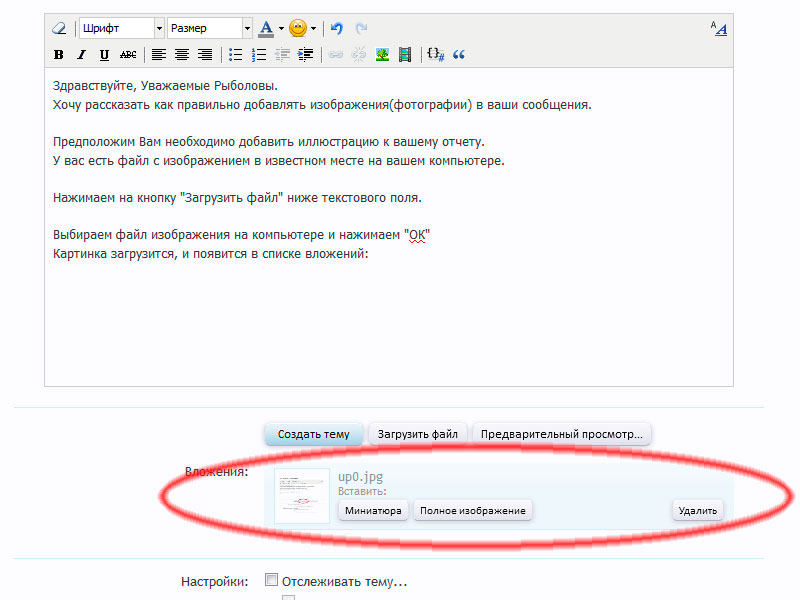The width and height of the screenshot is (800, 600).
Task: Click the remove formatting eraser icon
Action: [x=59, y=28]
